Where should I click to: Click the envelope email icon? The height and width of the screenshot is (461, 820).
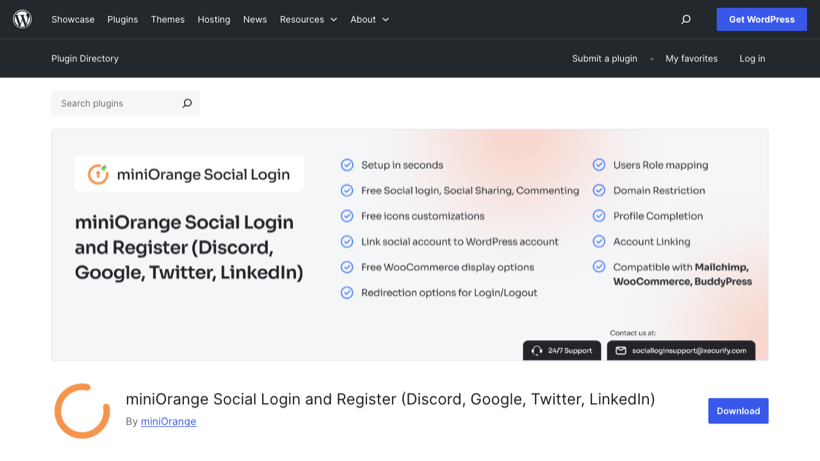coord(620,351)
